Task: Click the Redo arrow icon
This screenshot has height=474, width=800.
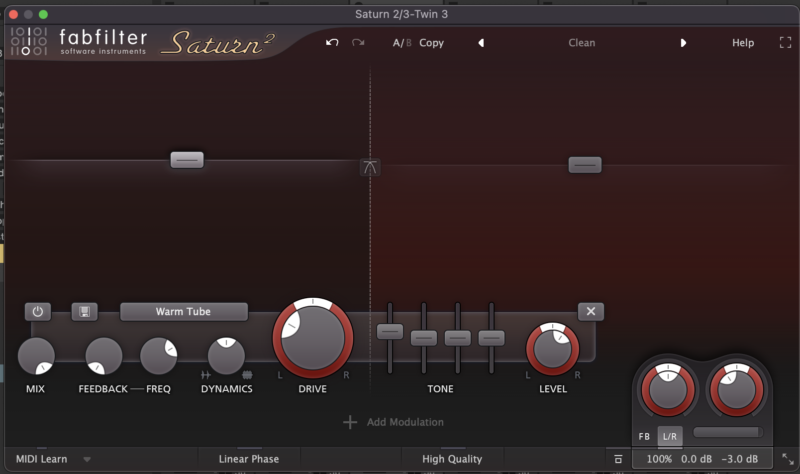Action: 358,42
